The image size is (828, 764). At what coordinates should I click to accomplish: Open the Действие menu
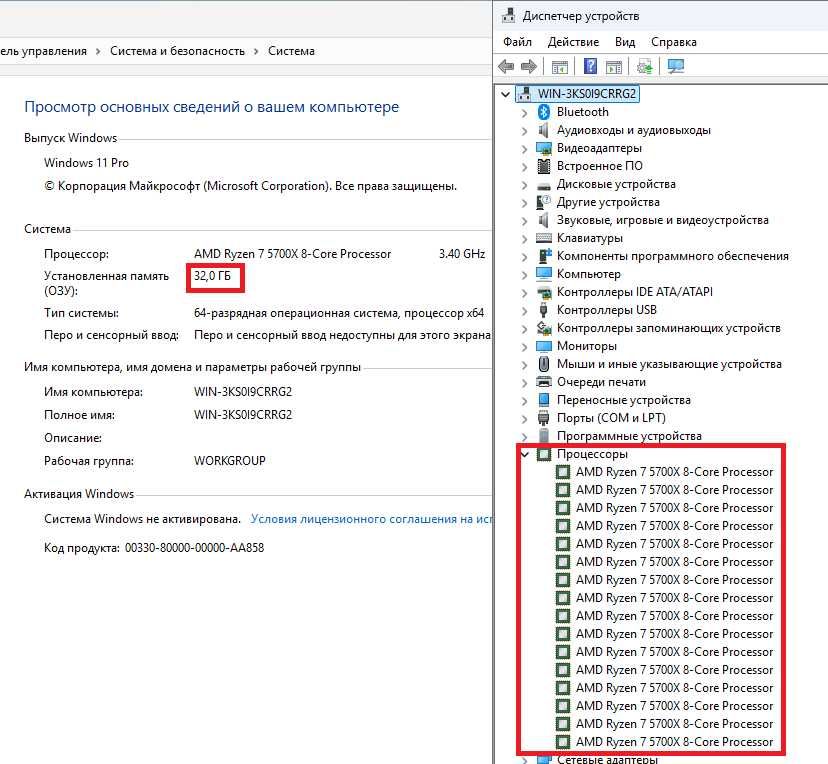(573, 42)
